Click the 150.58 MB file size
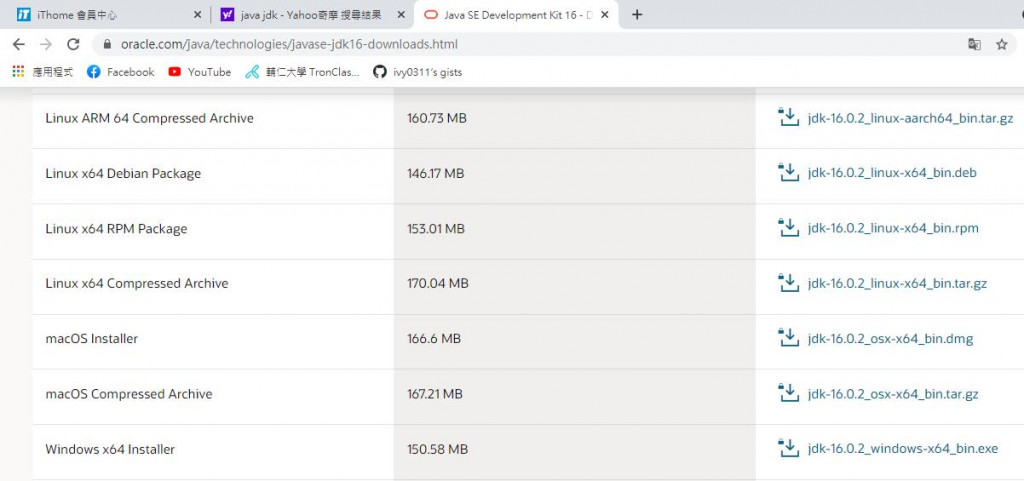 [438, 449]
